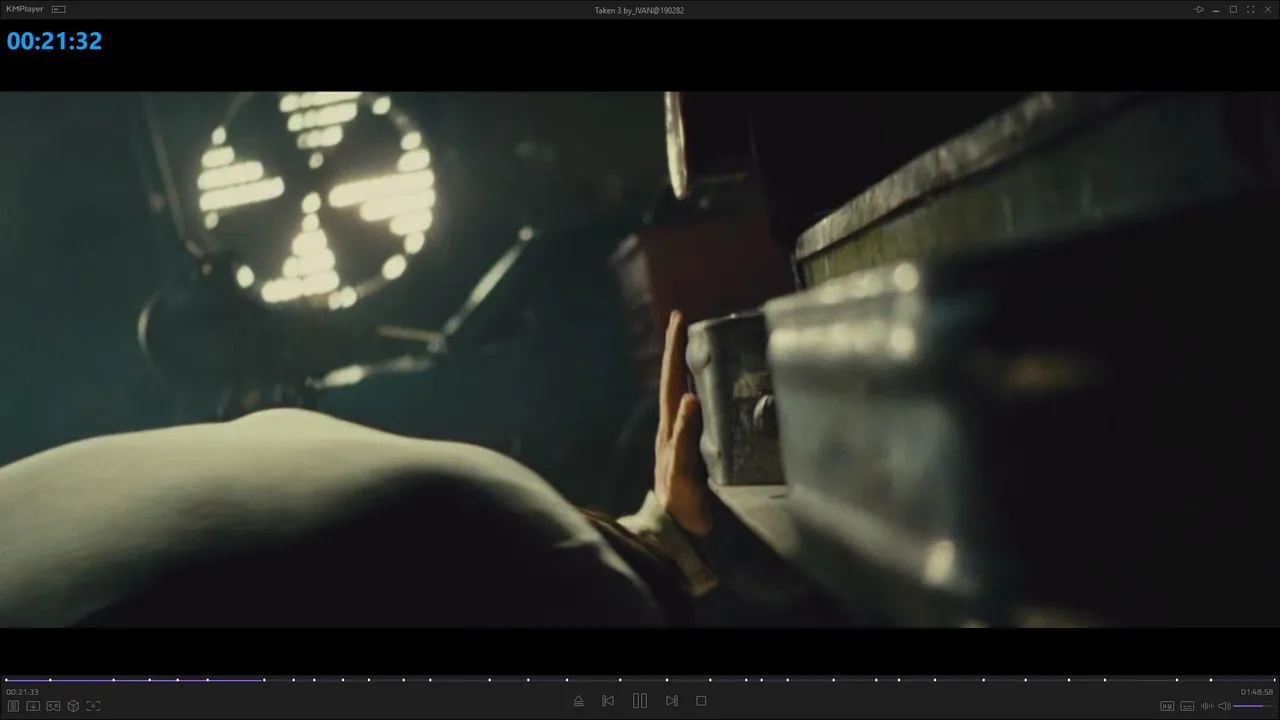Pause the video playback
This screenshot has width=1280, height=720.
[640, 701]
